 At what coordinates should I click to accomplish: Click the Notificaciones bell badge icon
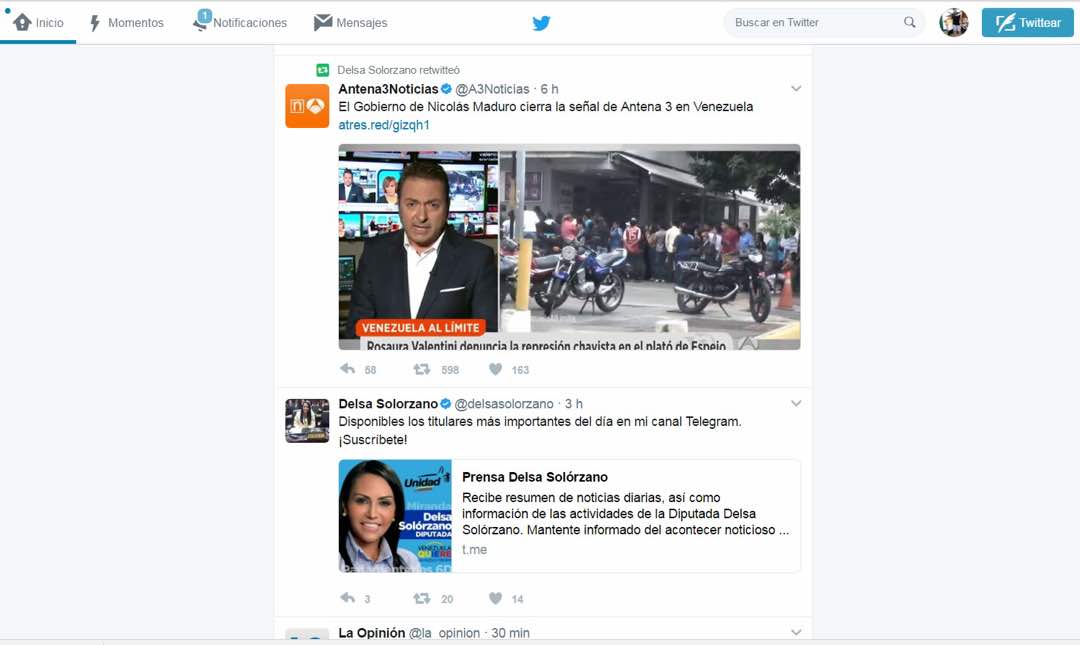tap(202, 20)
